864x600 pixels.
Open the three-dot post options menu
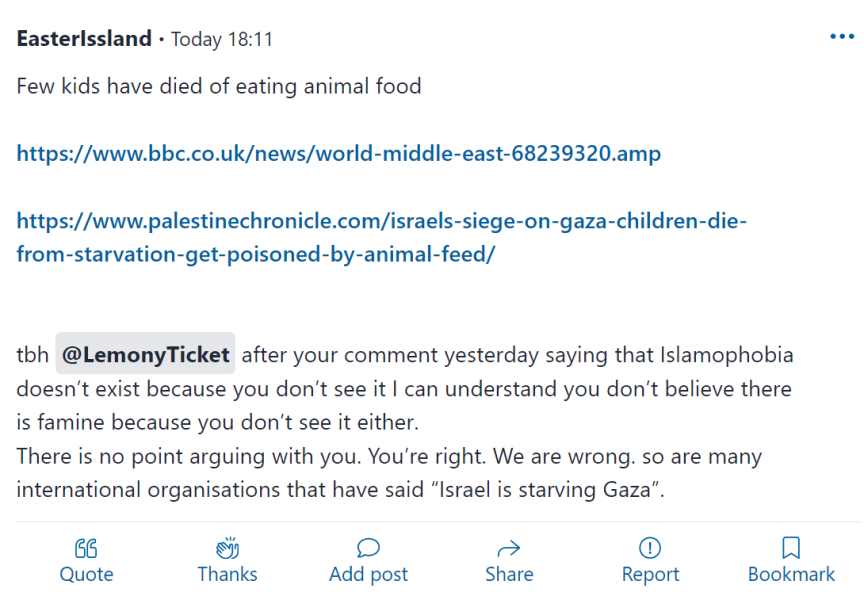point(842,38)
